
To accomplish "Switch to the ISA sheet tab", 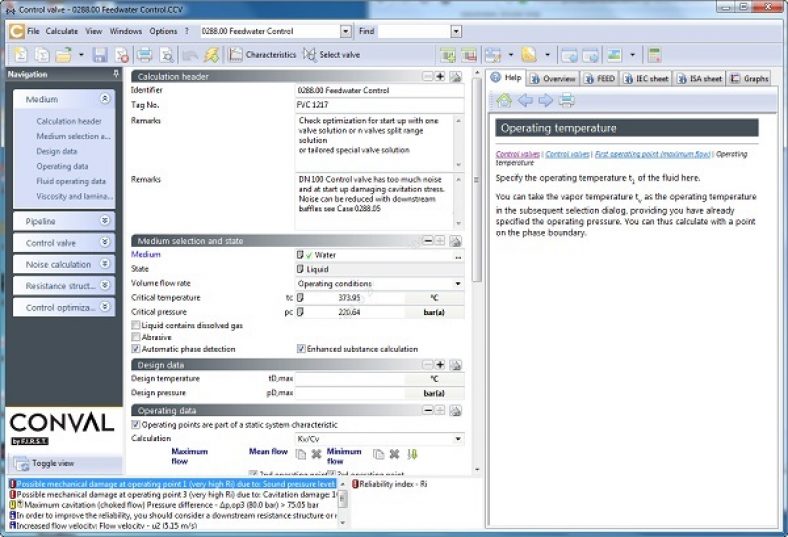I will [x=700, y=78].
